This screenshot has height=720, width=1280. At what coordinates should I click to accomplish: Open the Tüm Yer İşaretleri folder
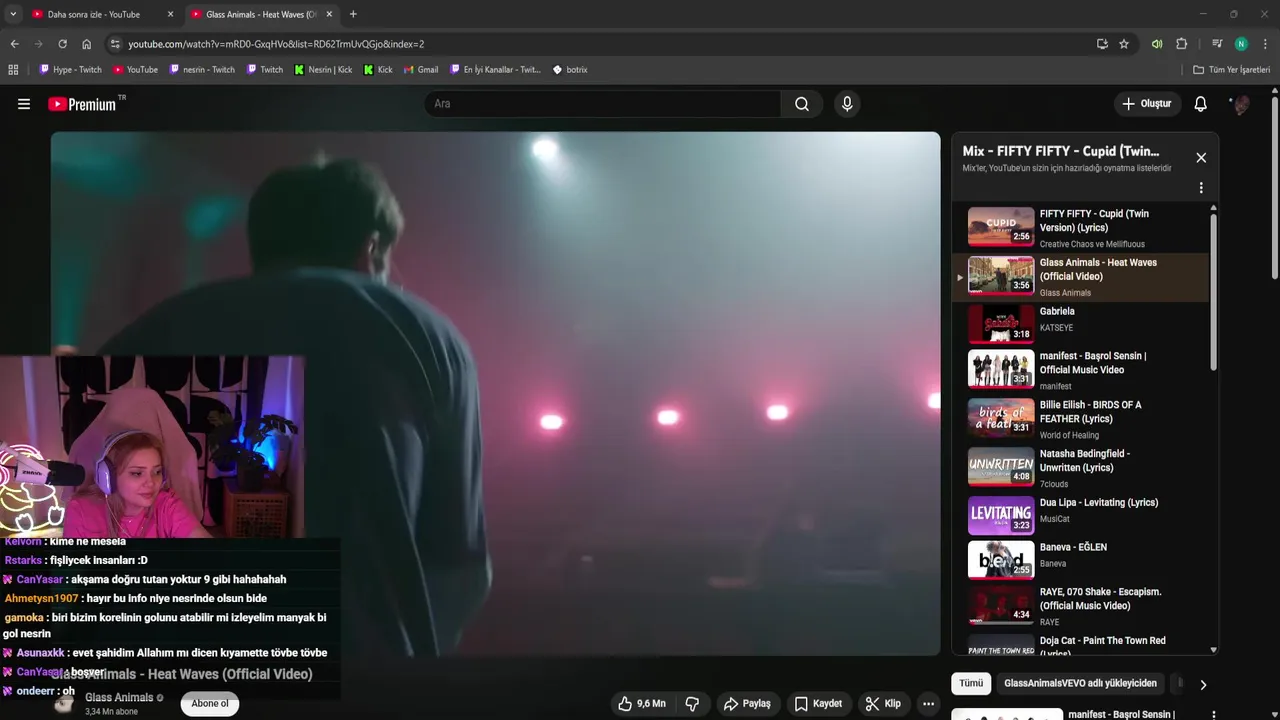1232,70
